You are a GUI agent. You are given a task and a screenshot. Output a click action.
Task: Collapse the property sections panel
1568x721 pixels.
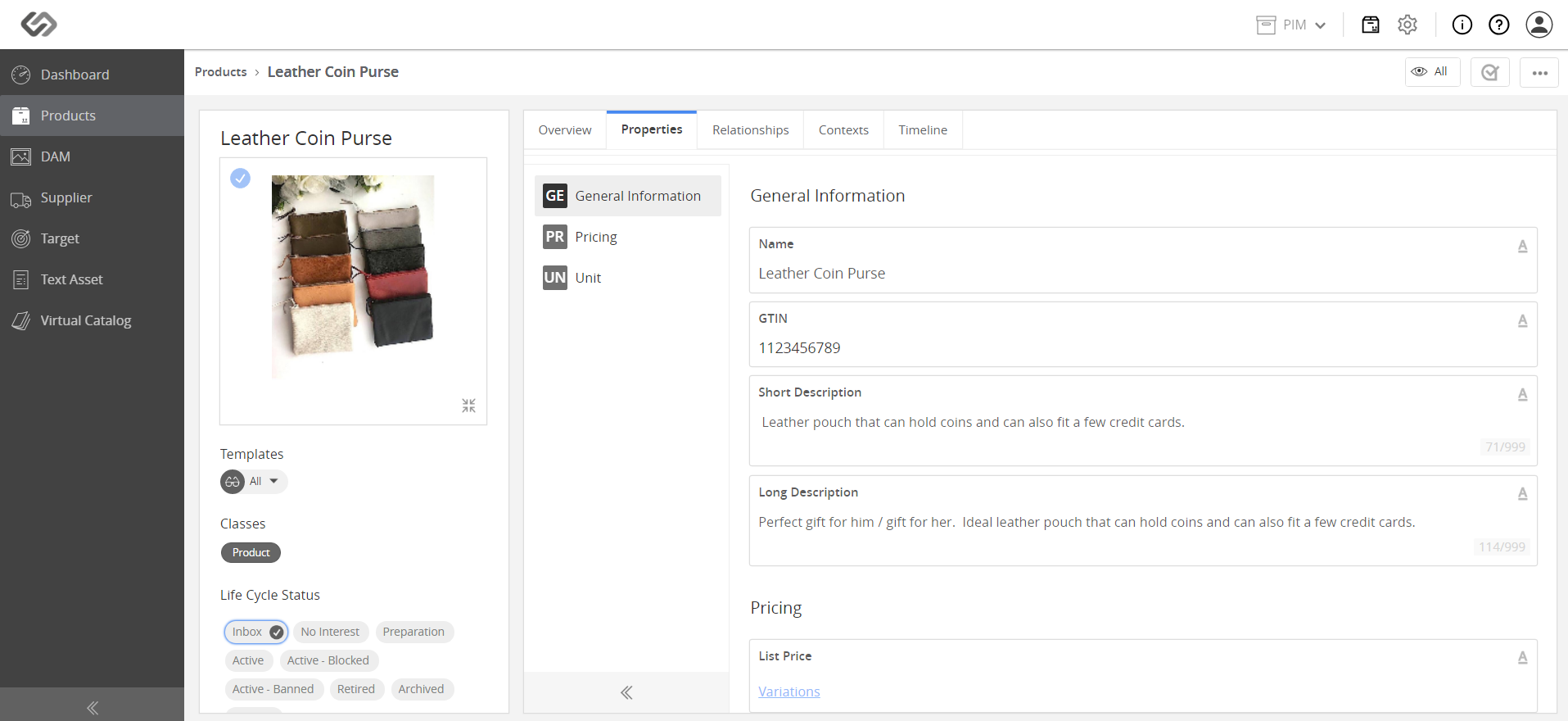point(626,692)
